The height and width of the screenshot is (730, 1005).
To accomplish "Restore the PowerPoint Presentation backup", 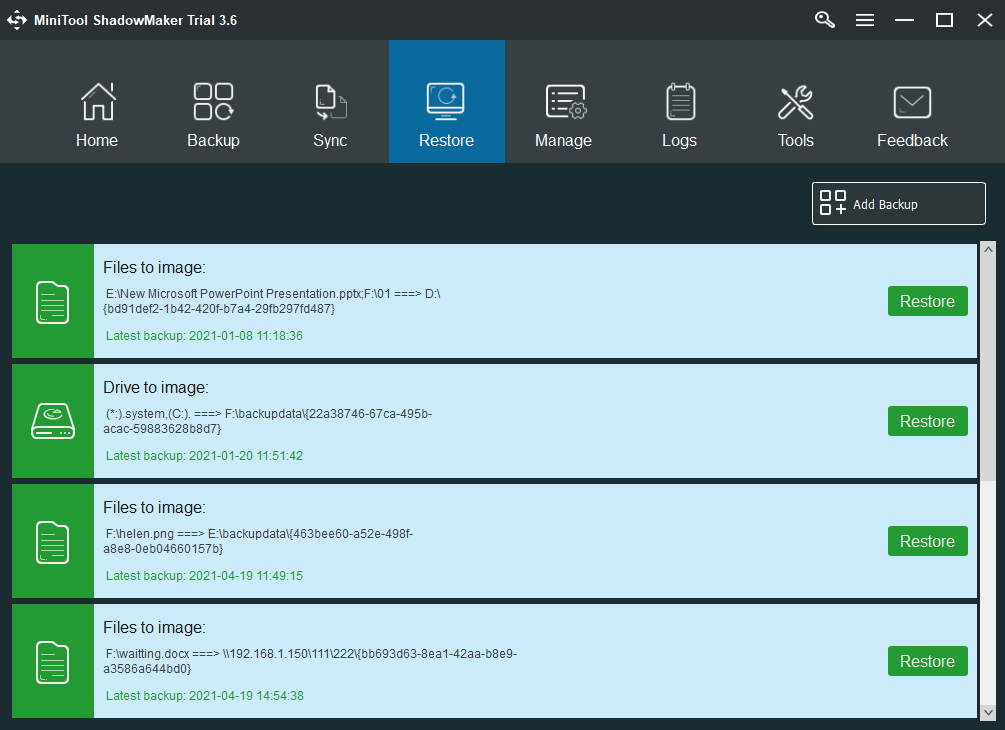I will click(927, 301).
